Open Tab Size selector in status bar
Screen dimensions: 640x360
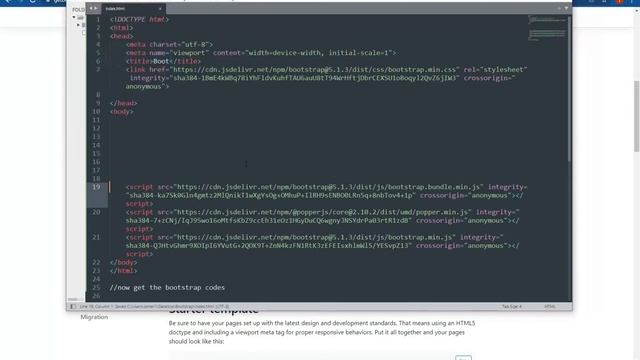511,306
